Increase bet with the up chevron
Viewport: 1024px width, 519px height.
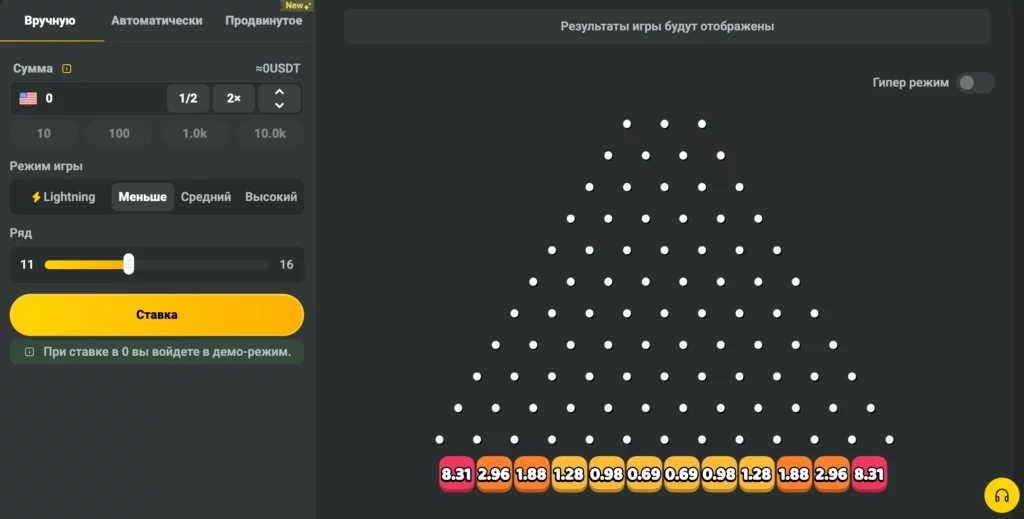(x=280, y=92)
